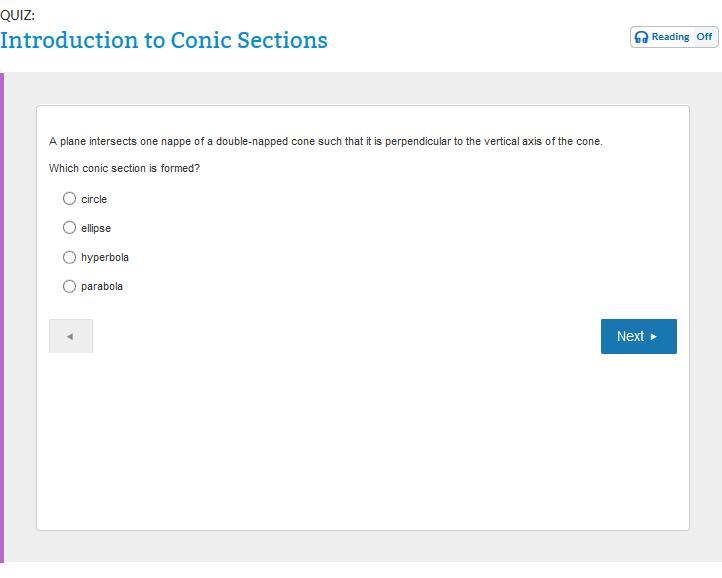Image resolution: width=722 pixels, height=578 pixels.
Task: Click the arrow icon on Next
Action: 654,336
